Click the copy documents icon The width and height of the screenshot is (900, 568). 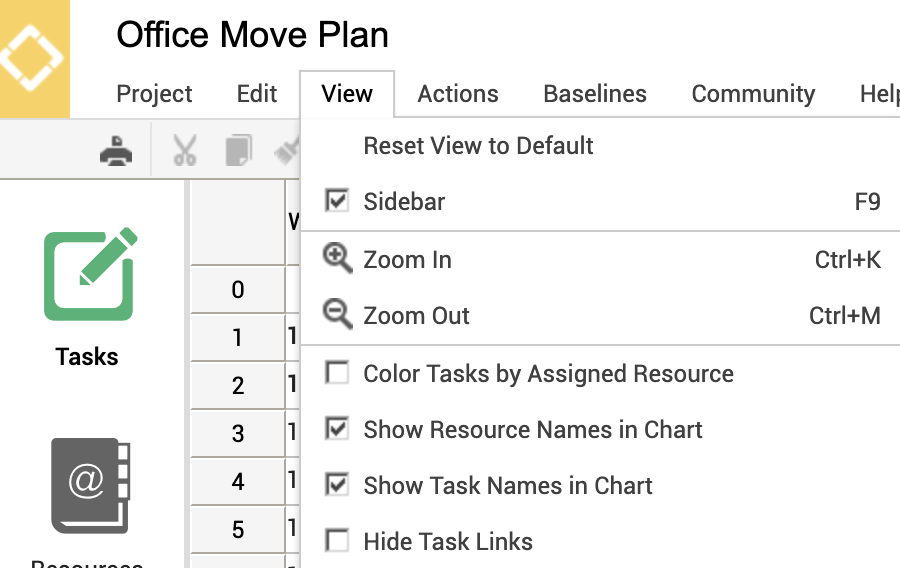(238, 151)
